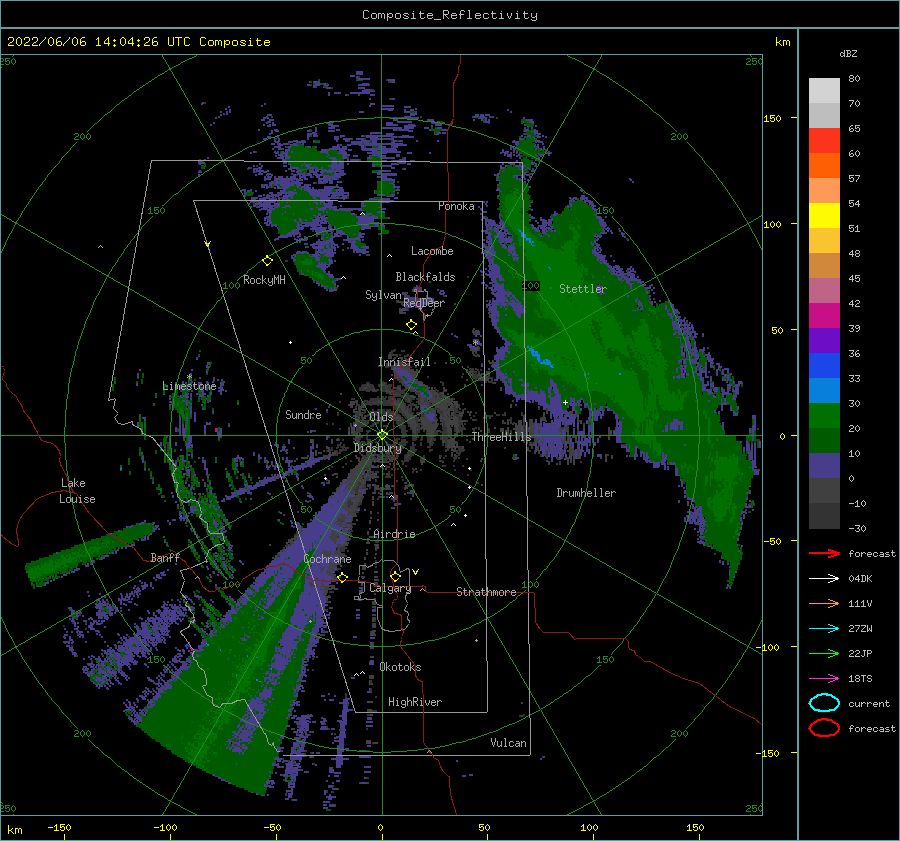Click the Drumheller city label
Image resolution: width=900 pixels, height=841 pixels.
point(586,493)
